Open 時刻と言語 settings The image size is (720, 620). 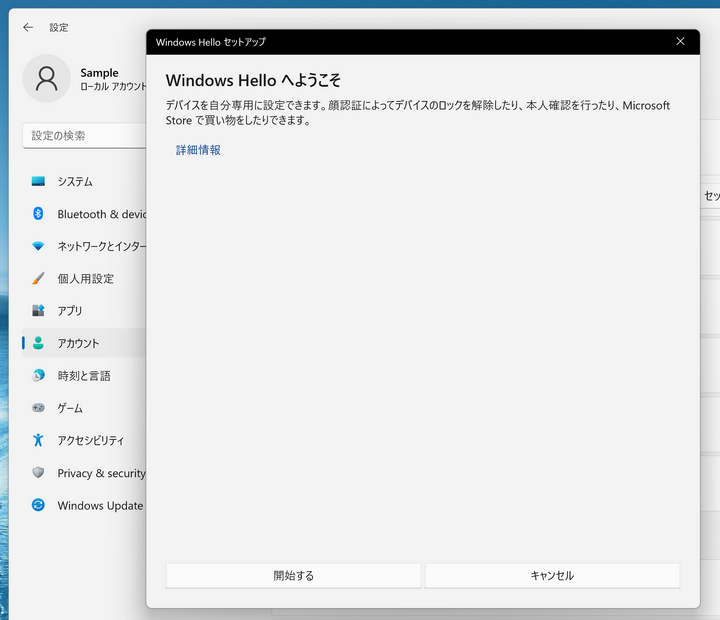pos(84,376)
